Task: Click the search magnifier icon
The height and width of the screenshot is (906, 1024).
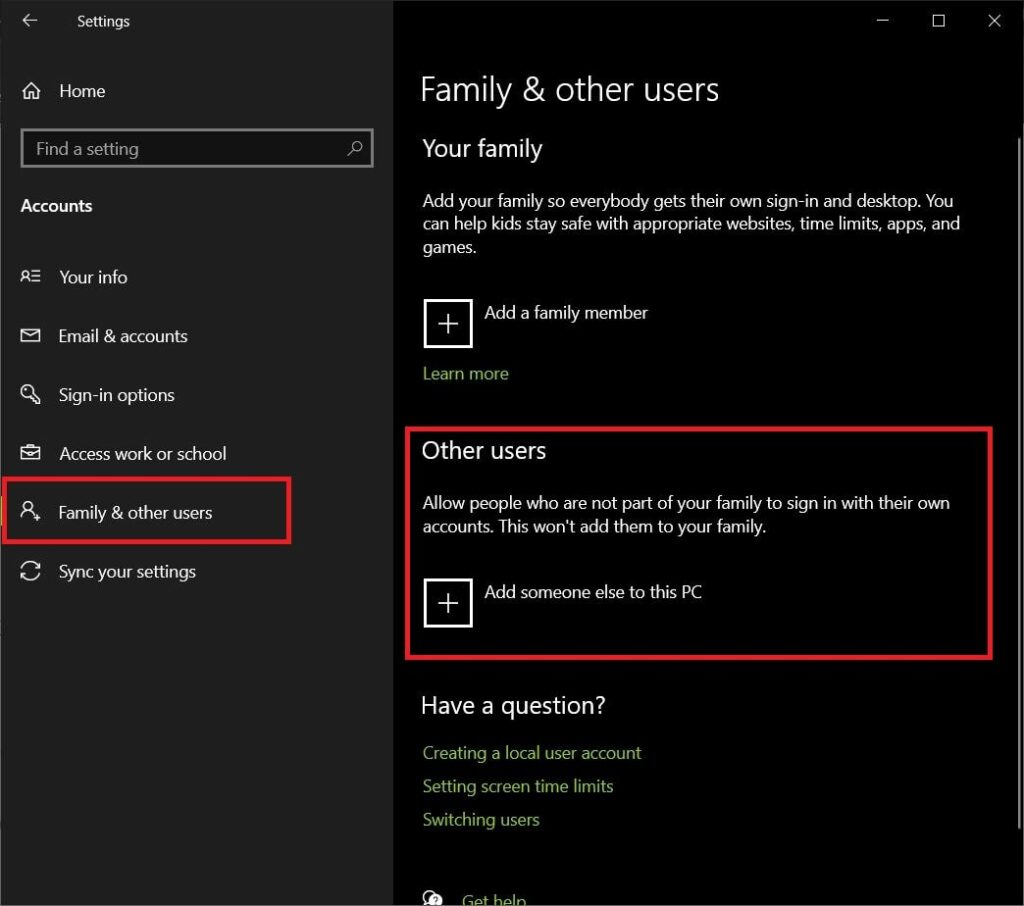Action: pyautogui.click(x=354, y=148)
